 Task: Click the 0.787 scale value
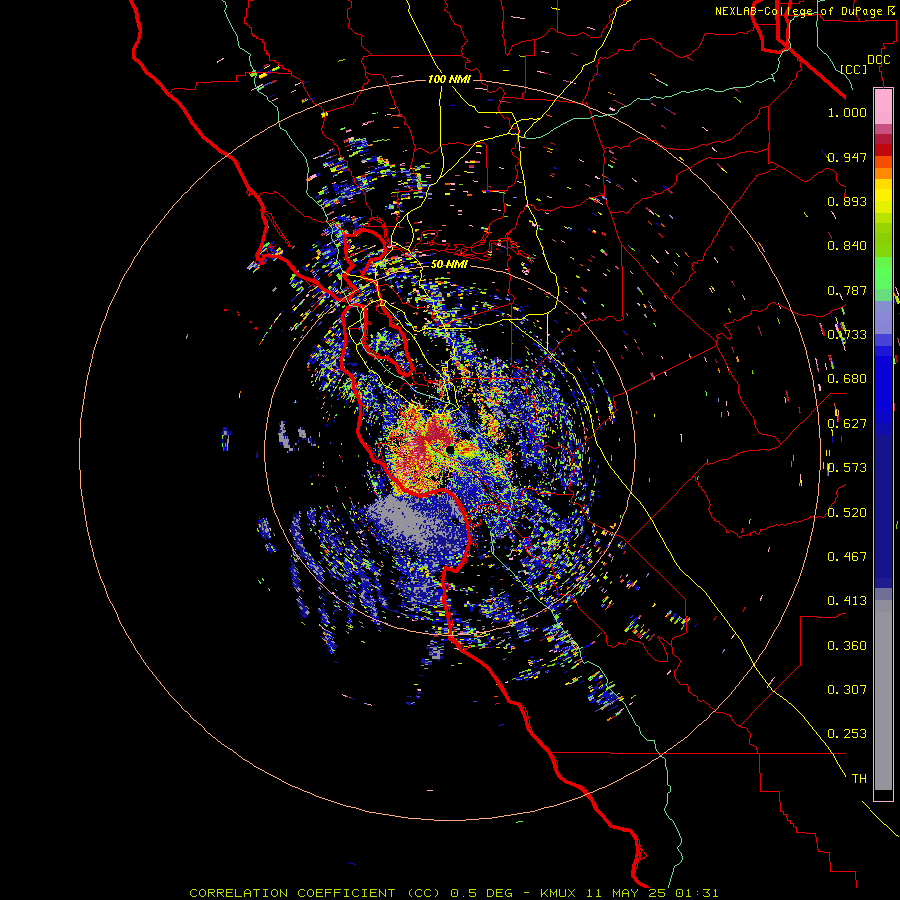847,290
